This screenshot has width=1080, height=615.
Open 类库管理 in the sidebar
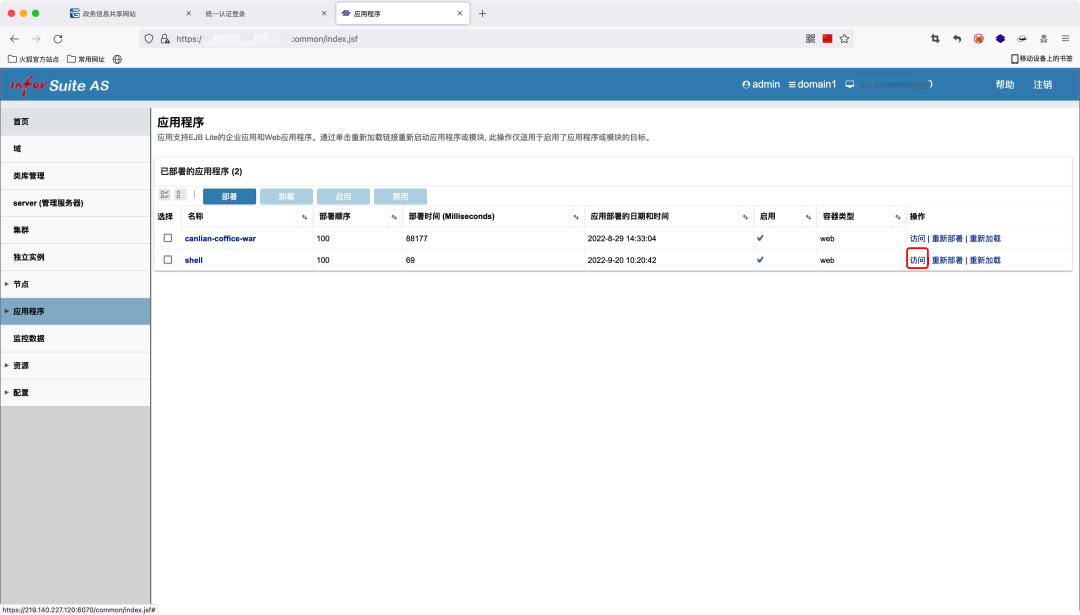coord(75,176)
